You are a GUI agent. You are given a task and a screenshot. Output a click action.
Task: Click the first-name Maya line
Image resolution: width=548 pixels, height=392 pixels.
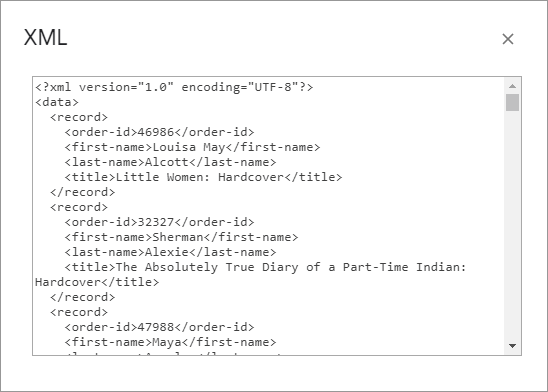[x=170, y=342]
